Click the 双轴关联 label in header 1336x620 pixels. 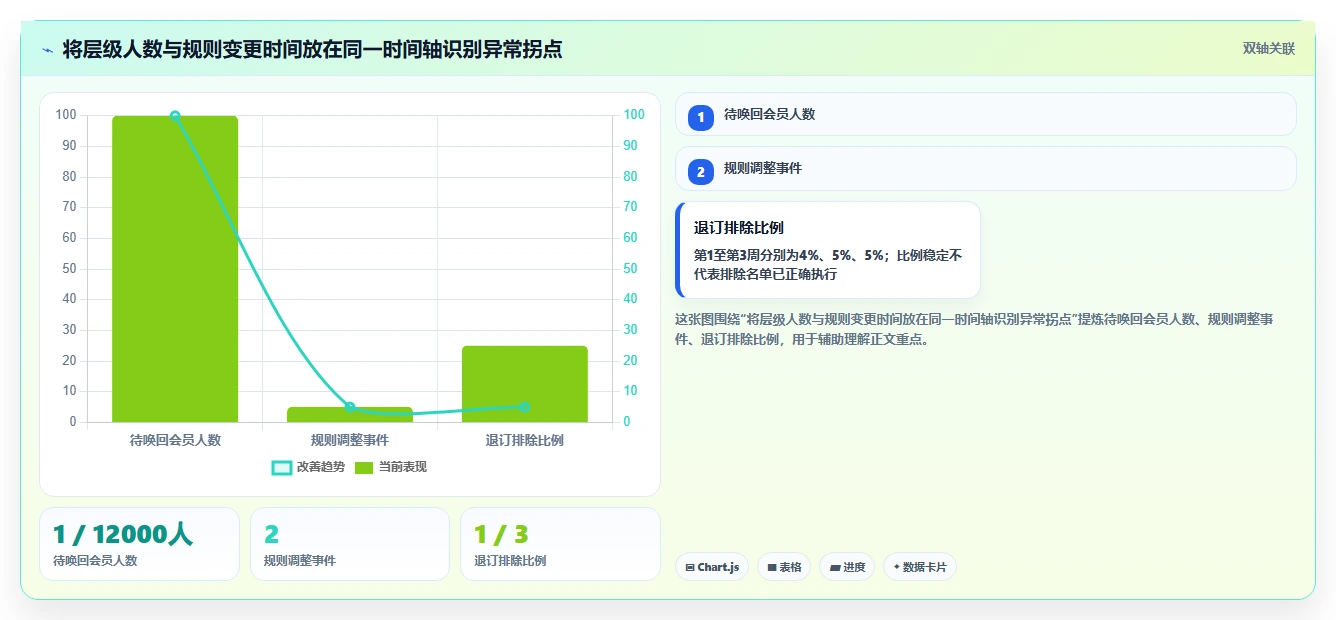tap(1269, 48)
